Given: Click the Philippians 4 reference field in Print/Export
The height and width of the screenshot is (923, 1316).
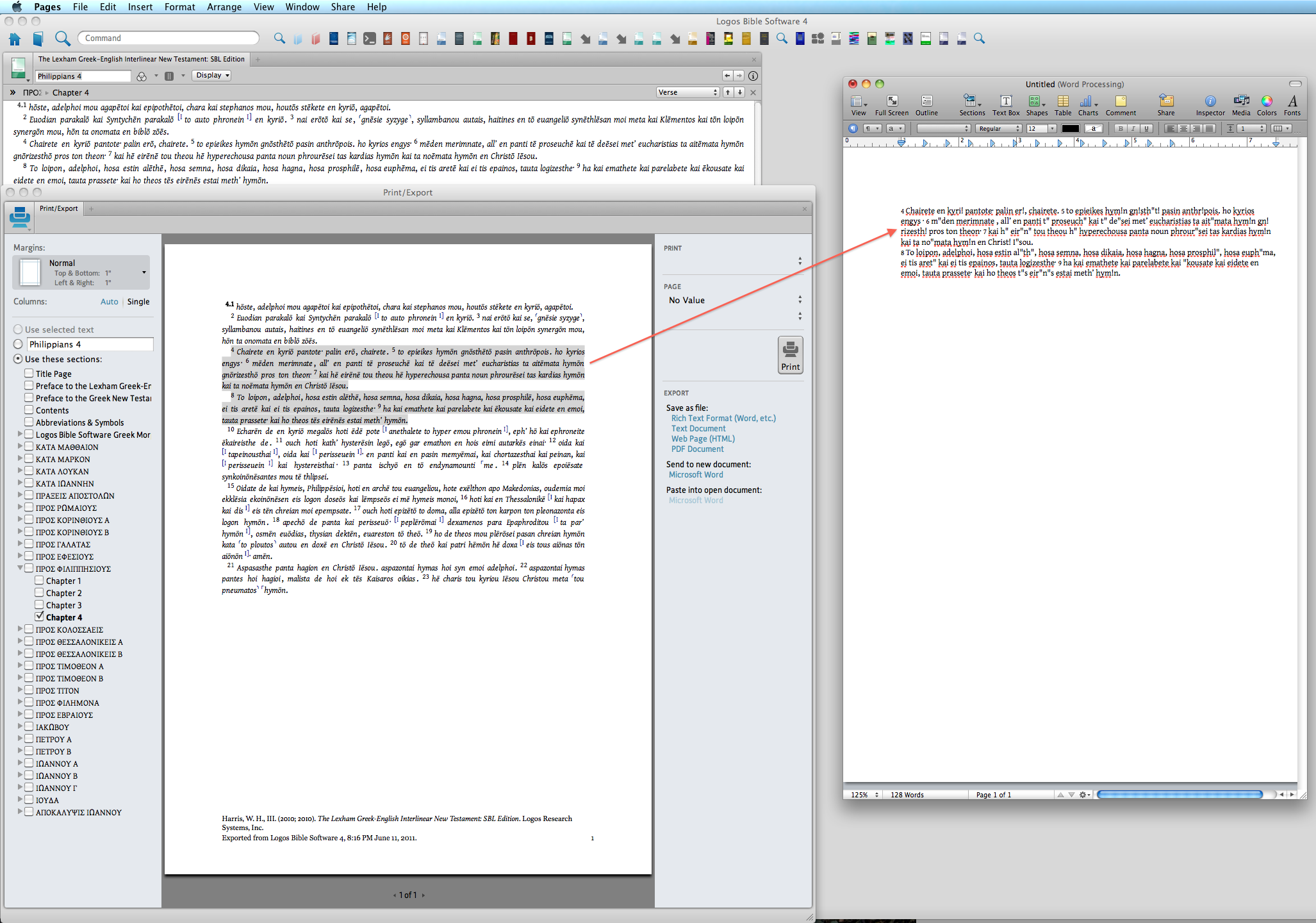Looking at the screenshot, I should tap(90, 344).
